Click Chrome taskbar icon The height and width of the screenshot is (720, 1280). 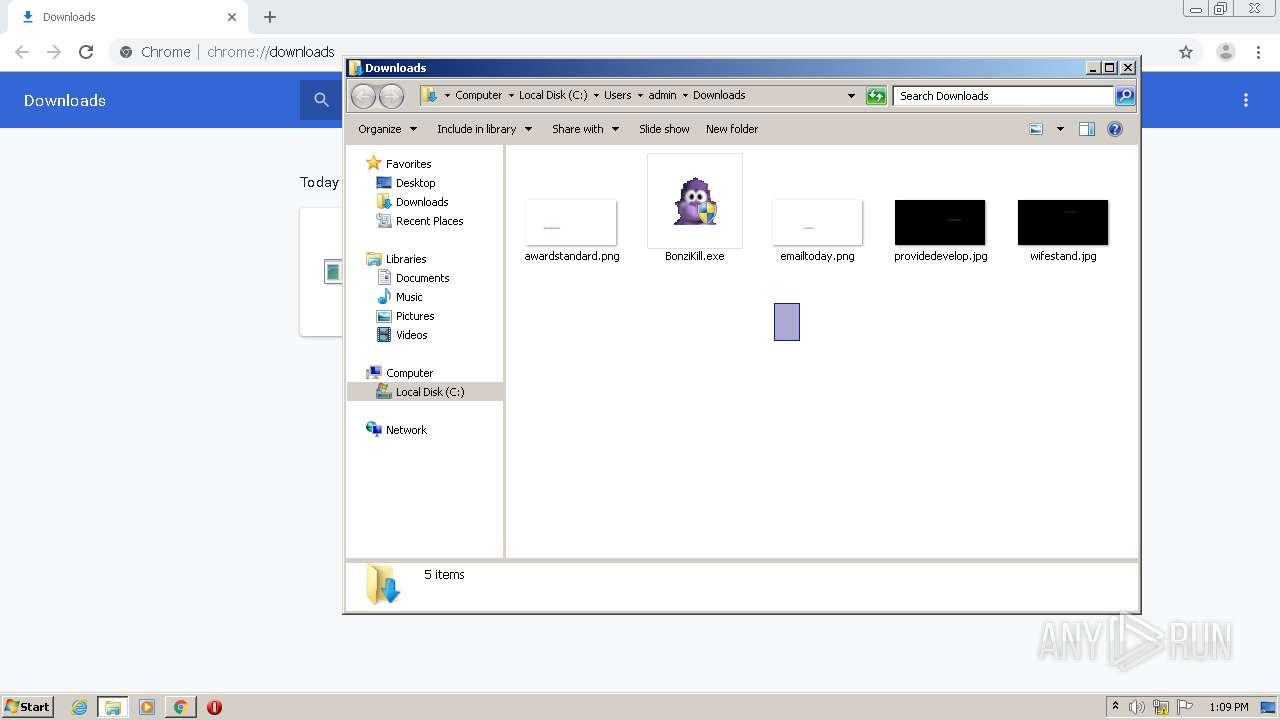pyautogui.click(x=180, y=707)
